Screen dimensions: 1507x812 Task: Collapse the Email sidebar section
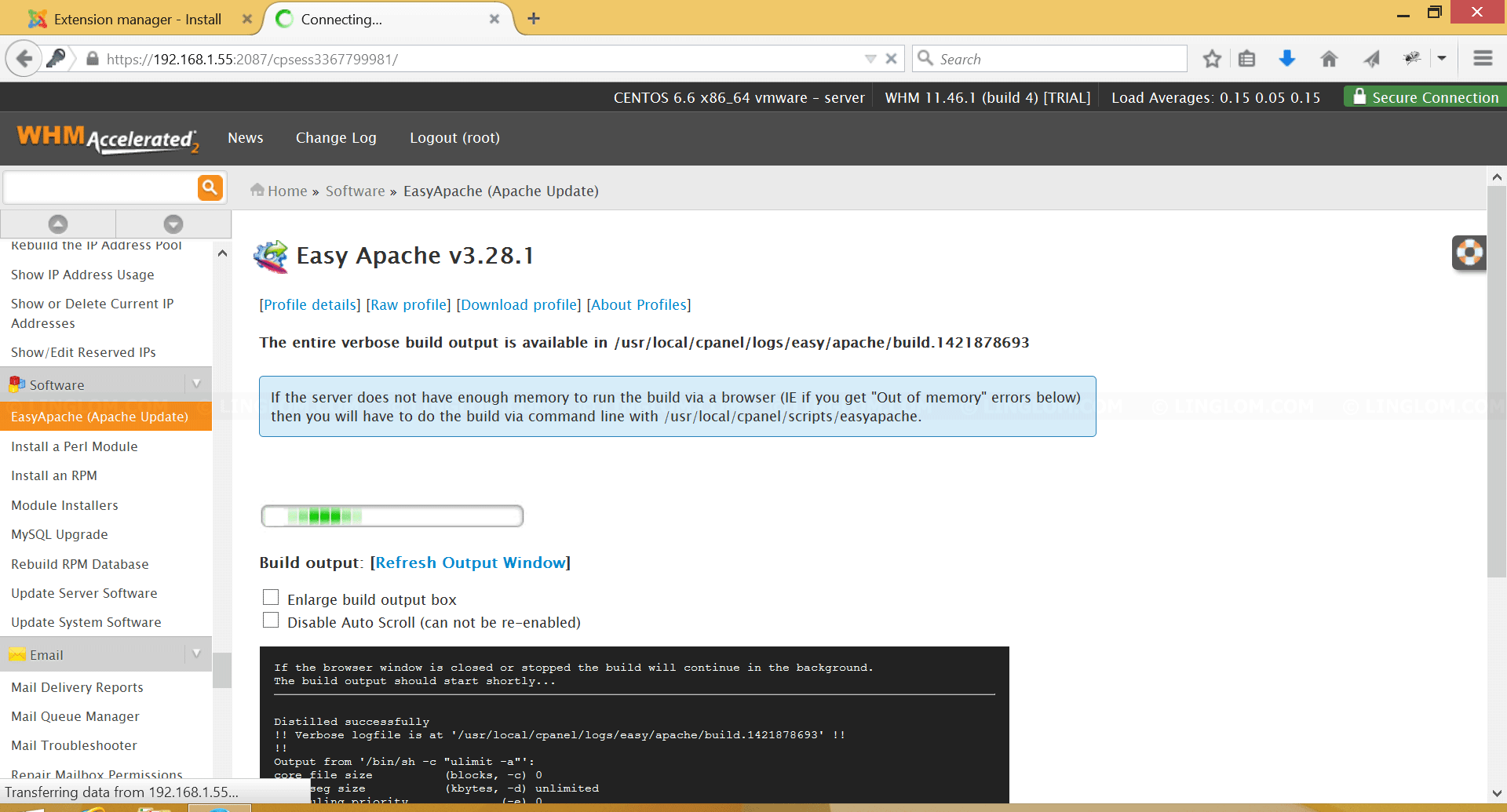coord(196,654)
